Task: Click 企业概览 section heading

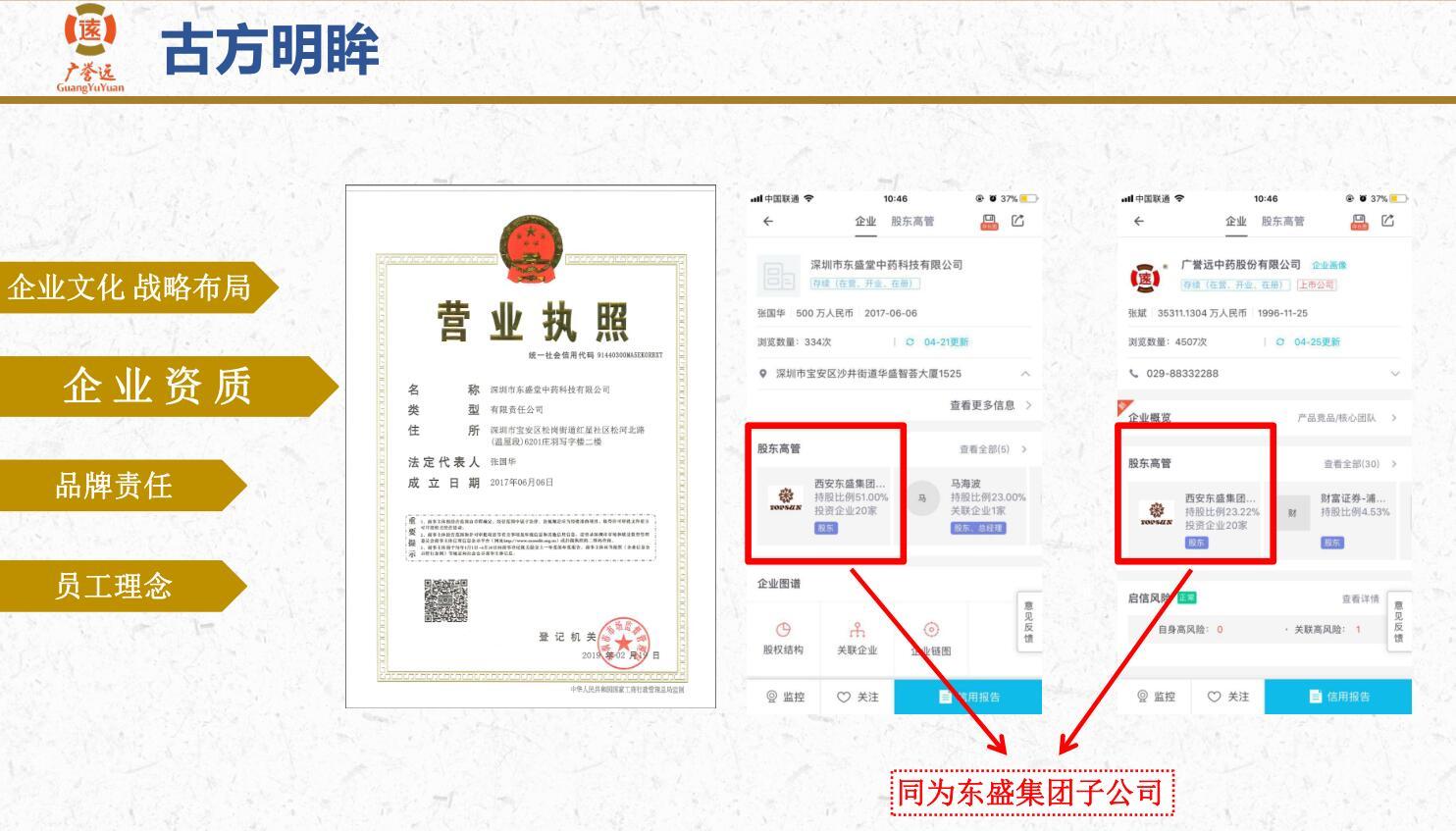Action: click(1150, 418)
